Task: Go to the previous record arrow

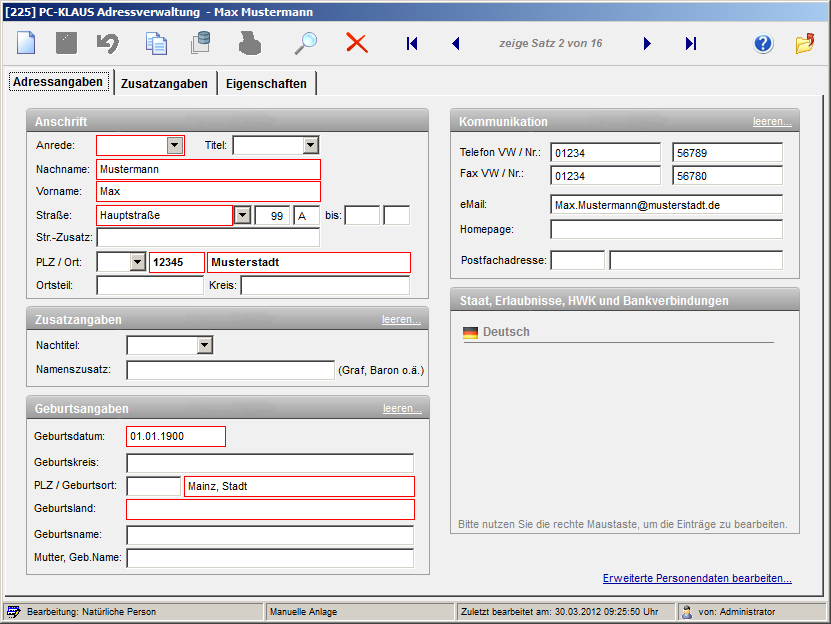Action: pyautogui.click(x=456, y=43)
